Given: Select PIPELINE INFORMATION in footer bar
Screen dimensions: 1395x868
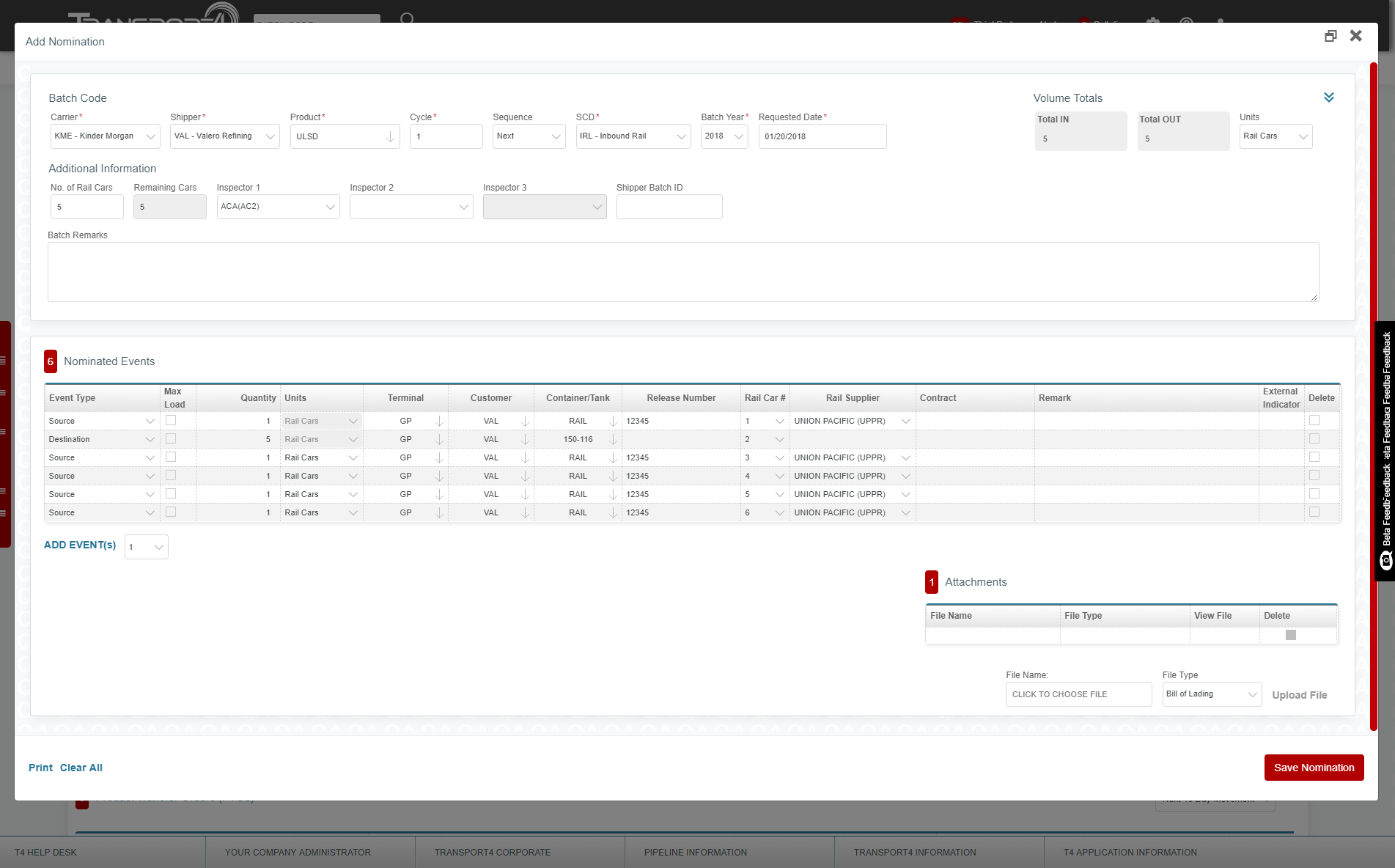Looking at the screenshot, I should [695, 853].
